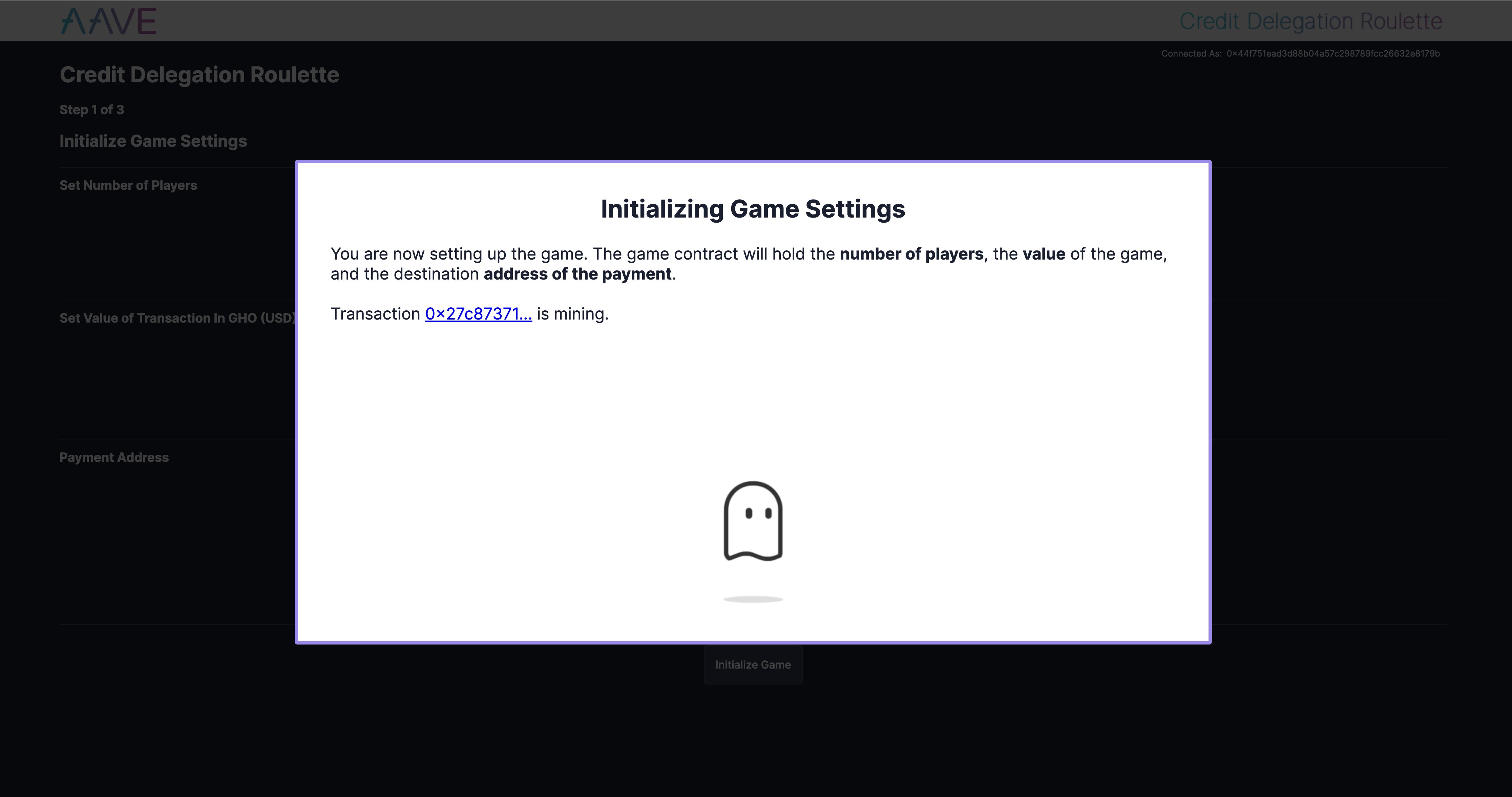Click the Credit Delegation Roulette header title on the right
Screen dimensions: 1512x797
[x=1311, y=21]
